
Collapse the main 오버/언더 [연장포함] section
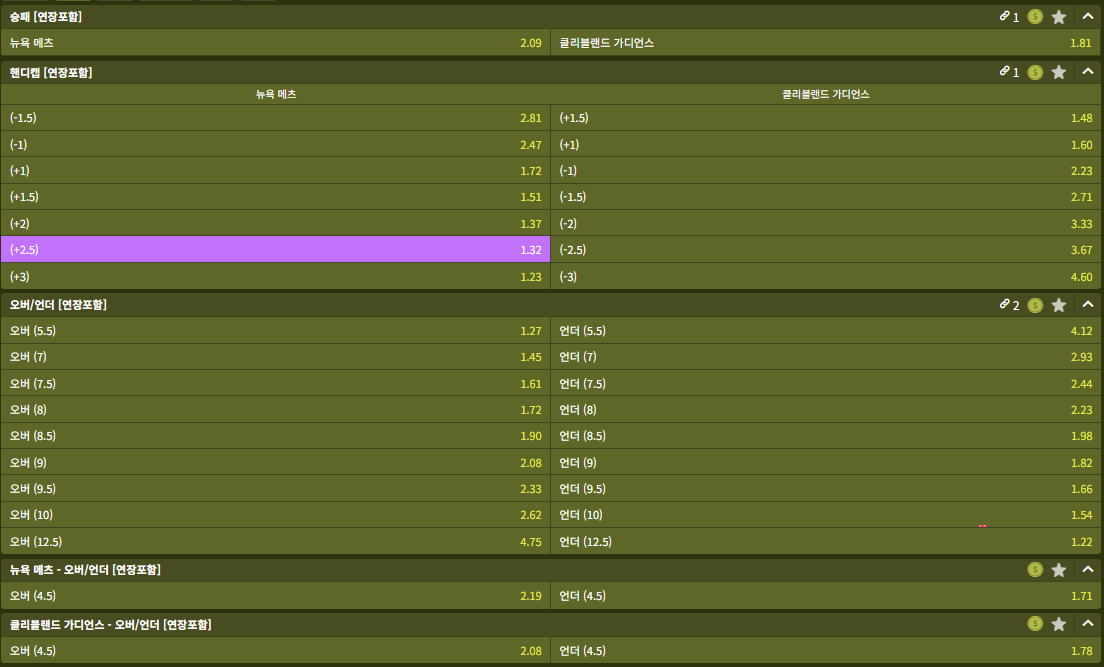pos(1088,304)
